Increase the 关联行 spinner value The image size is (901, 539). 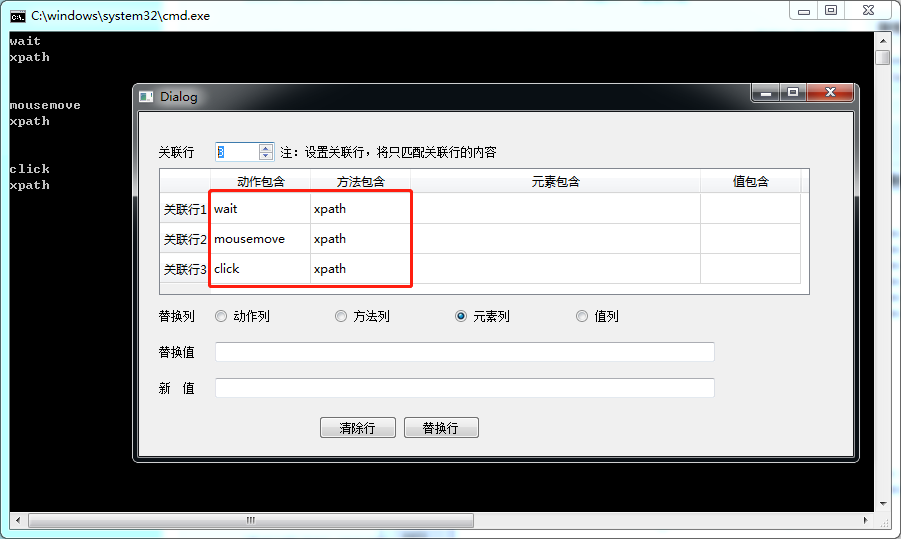pos(265,148)
